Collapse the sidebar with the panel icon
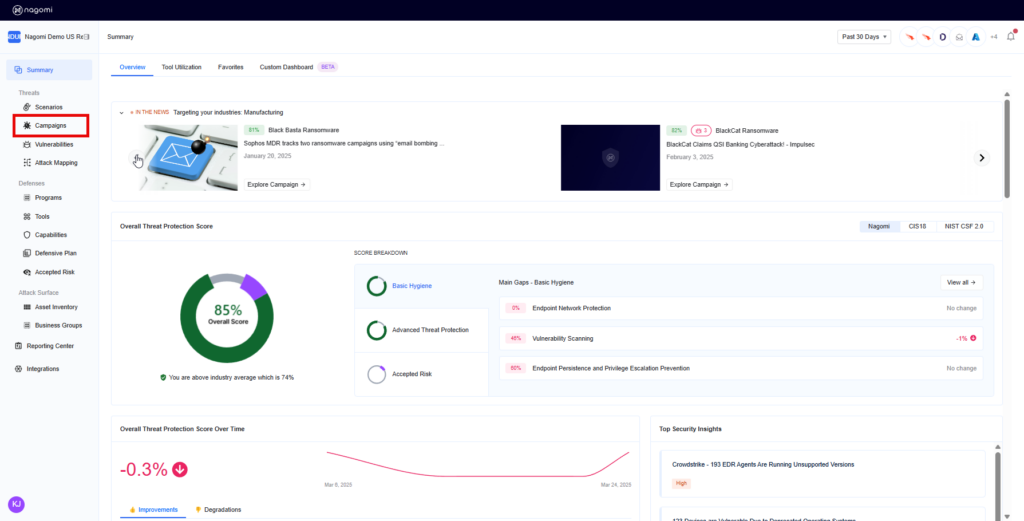This screenshot has width=1024, height=521. point(86,37)
